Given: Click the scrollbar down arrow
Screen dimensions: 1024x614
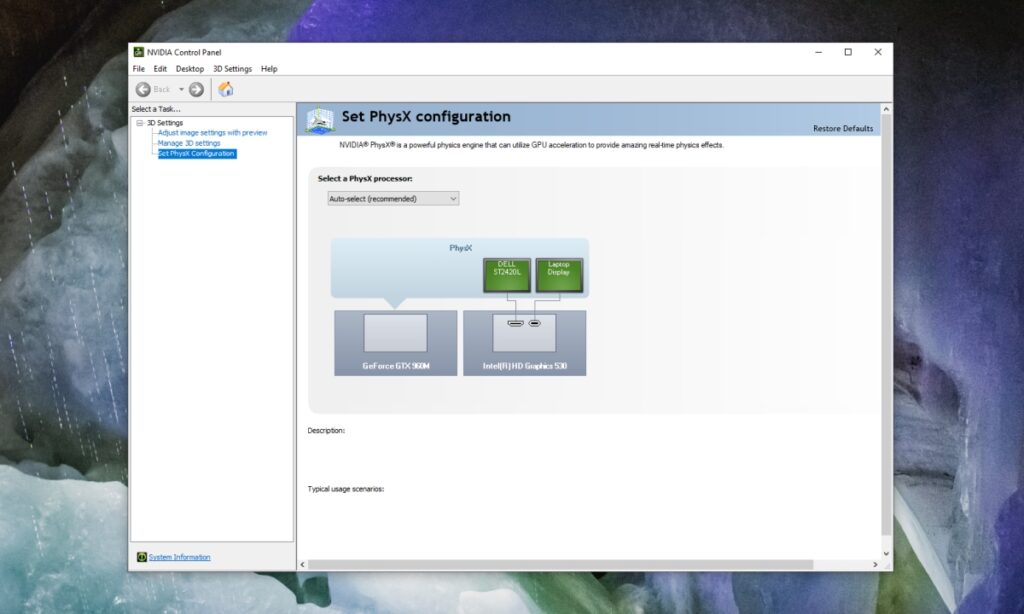Looking at the screenshot, I should (884, 553).
